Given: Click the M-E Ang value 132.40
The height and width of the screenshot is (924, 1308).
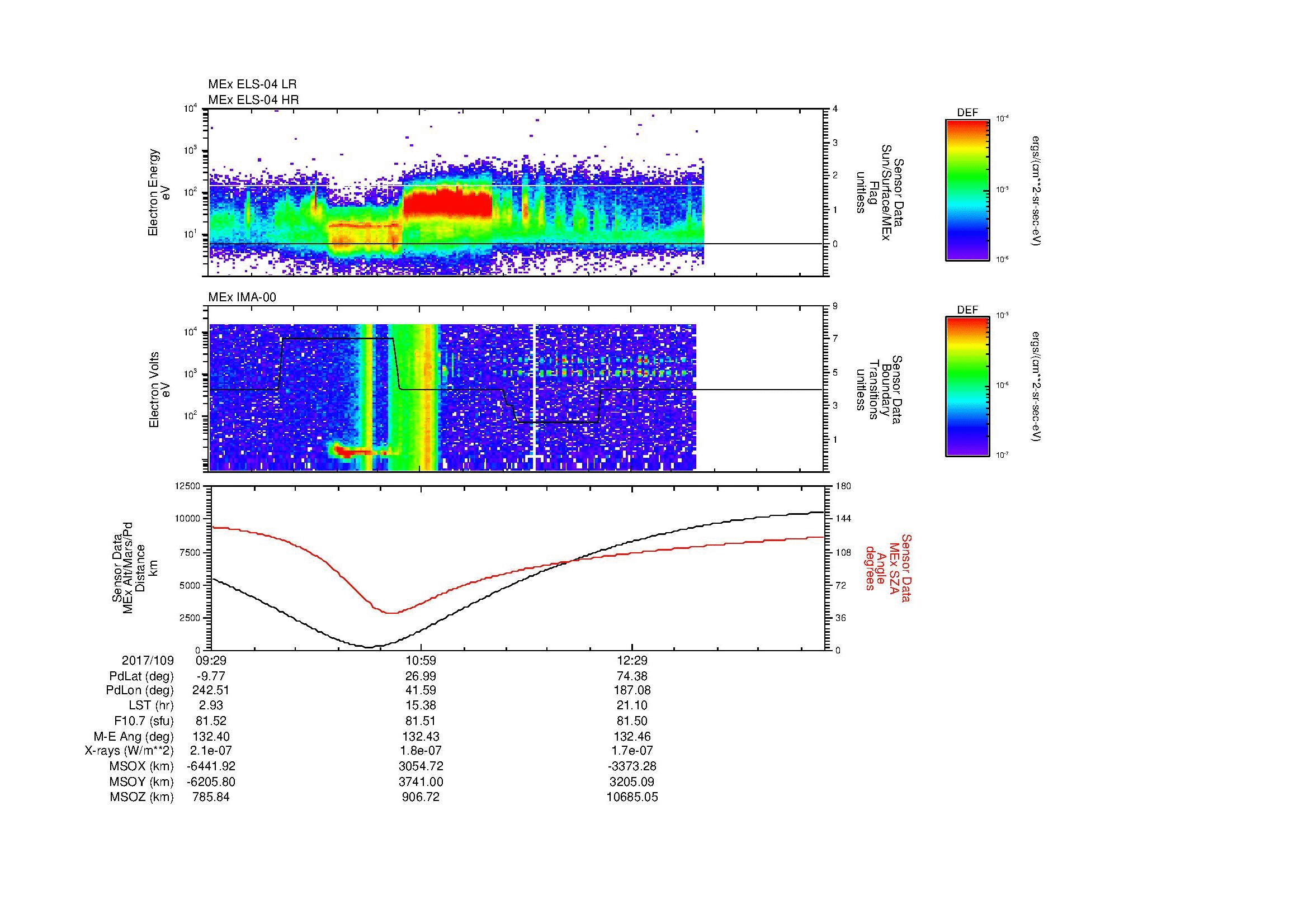Looking at the screenshot, I should pyautogui.click(x=211, y=736).
